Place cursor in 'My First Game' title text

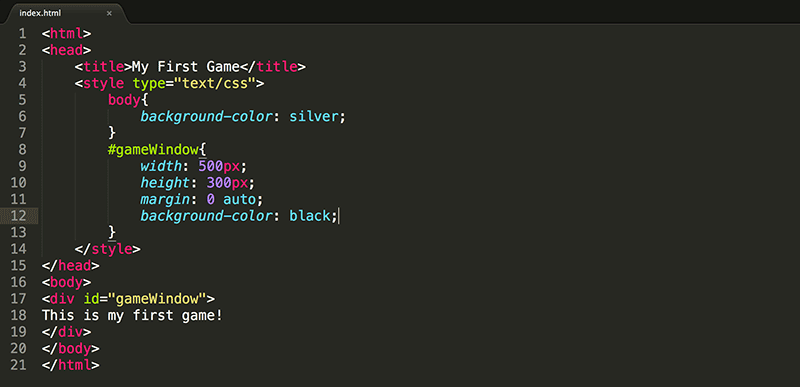186,67
